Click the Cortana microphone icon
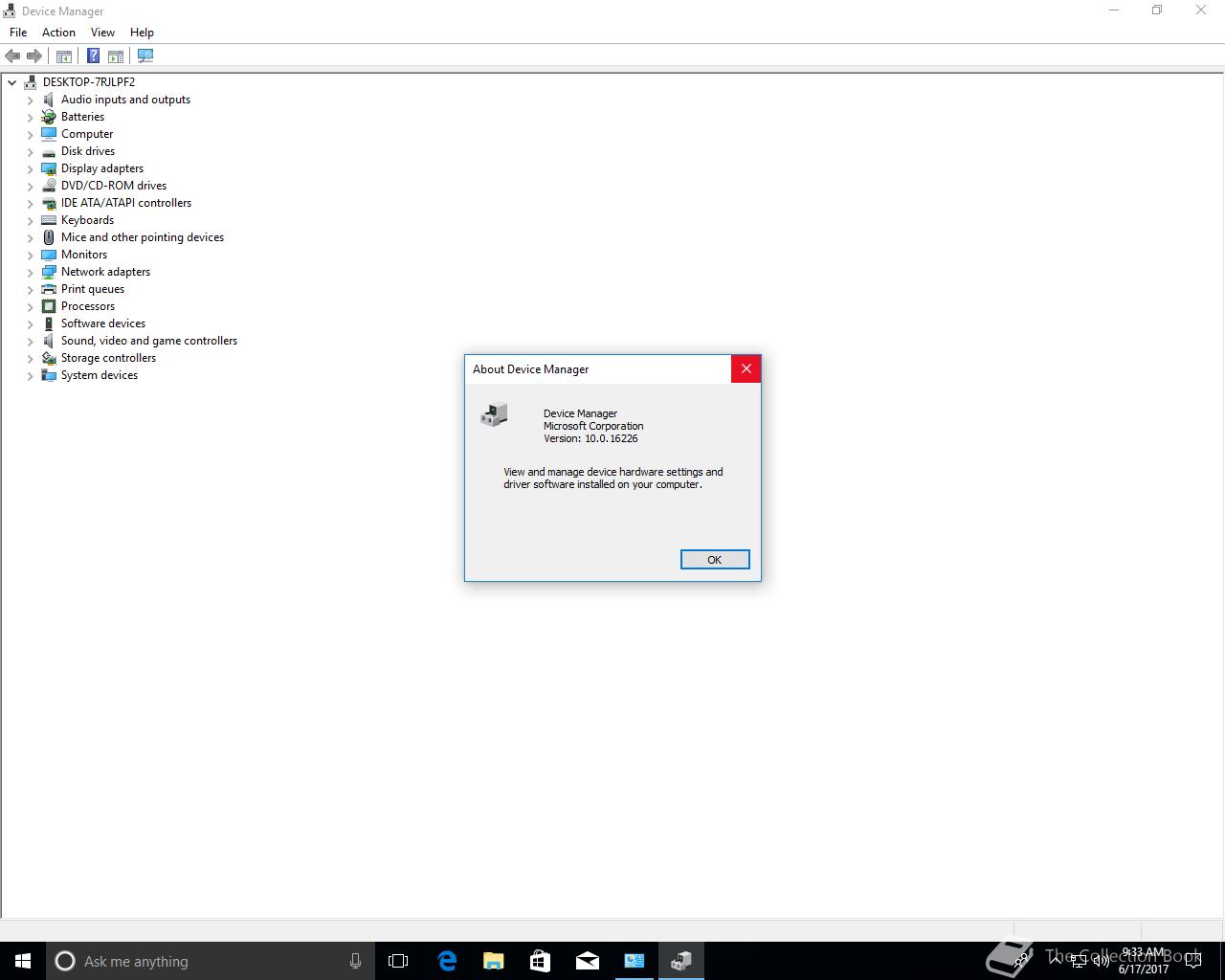Viewport: 1225px width, 980px height. pos(355,961)
